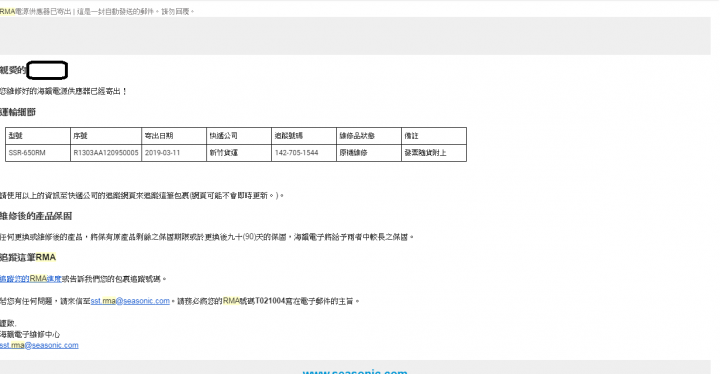The height and width of the screenshot is (374, 720).
Task: Click the package tracking instructions sentence
Action: tap(142, 196)
